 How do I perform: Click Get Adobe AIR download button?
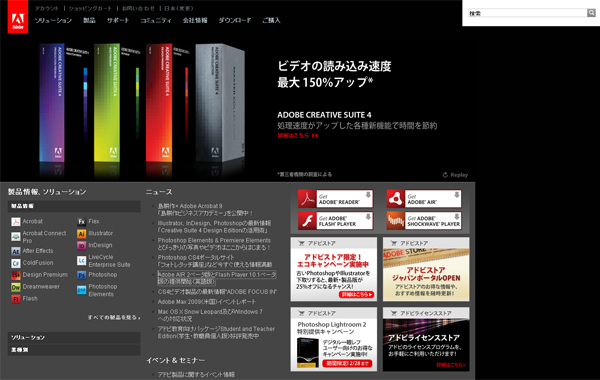click(x=424, y=199)
